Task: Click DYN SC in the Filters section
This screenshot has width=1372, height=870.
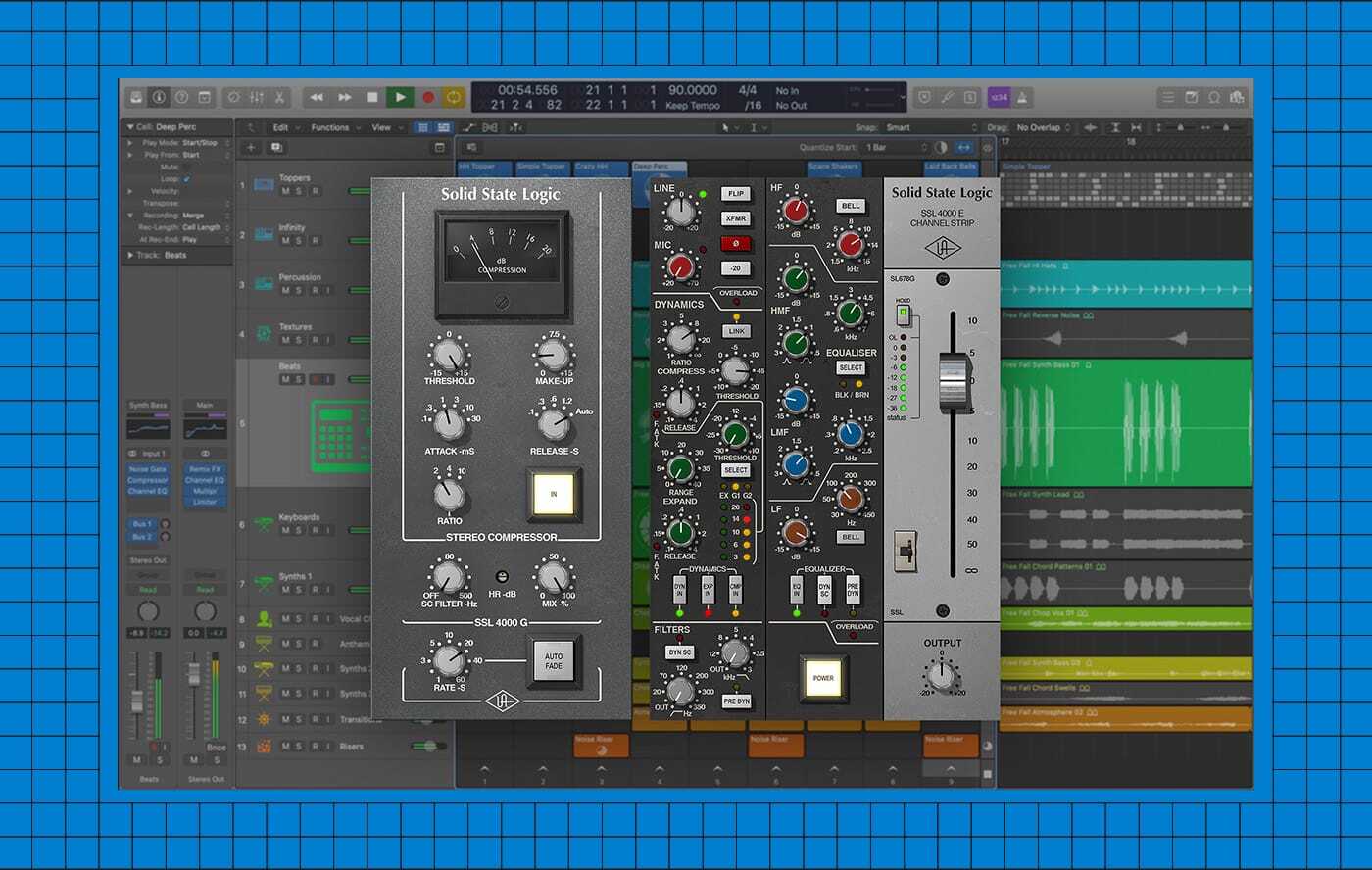Action: pos(679,652)
